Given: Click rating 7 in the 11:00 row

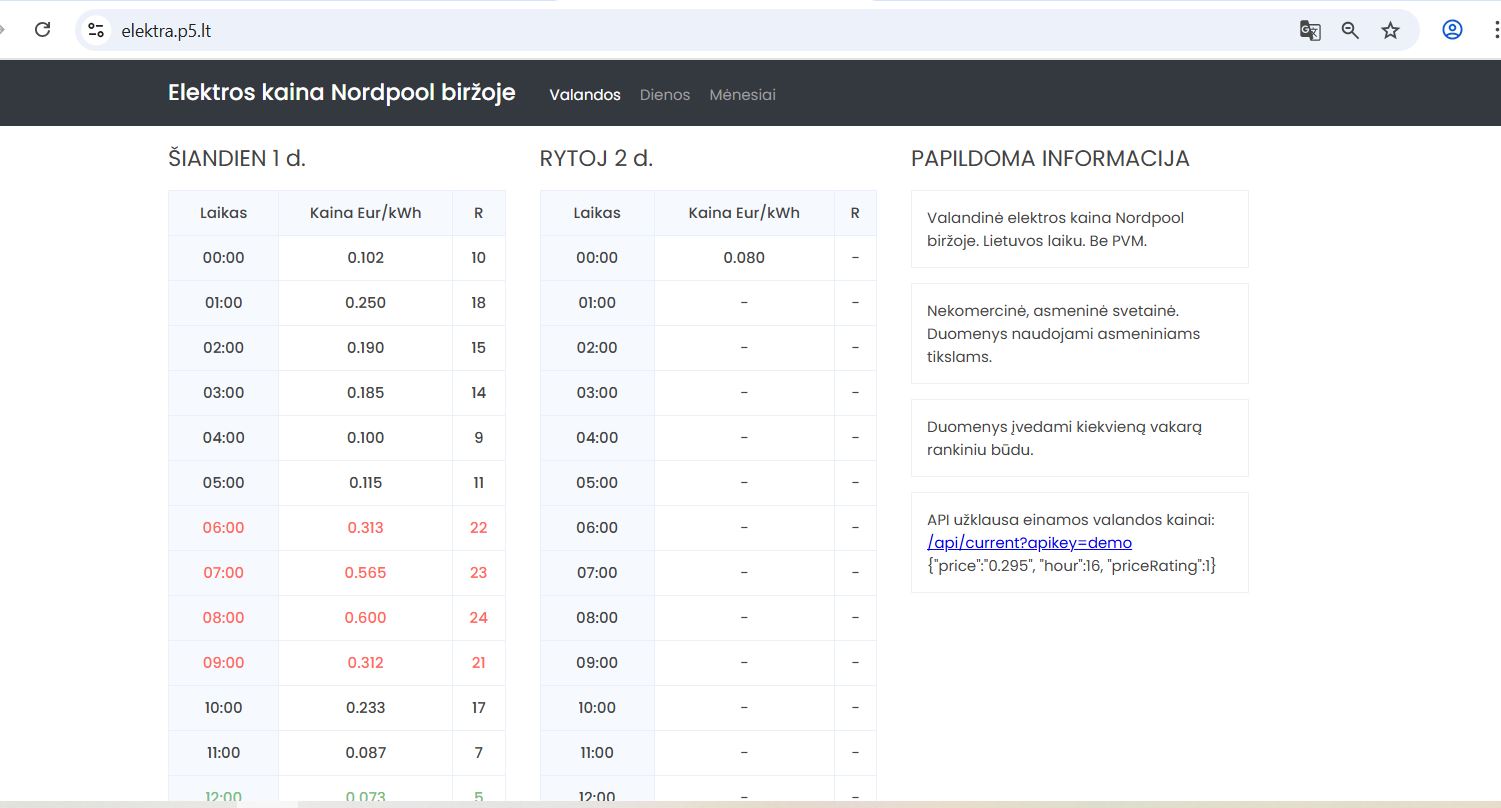Looking at the screenshot, I should tap(478, 753).
